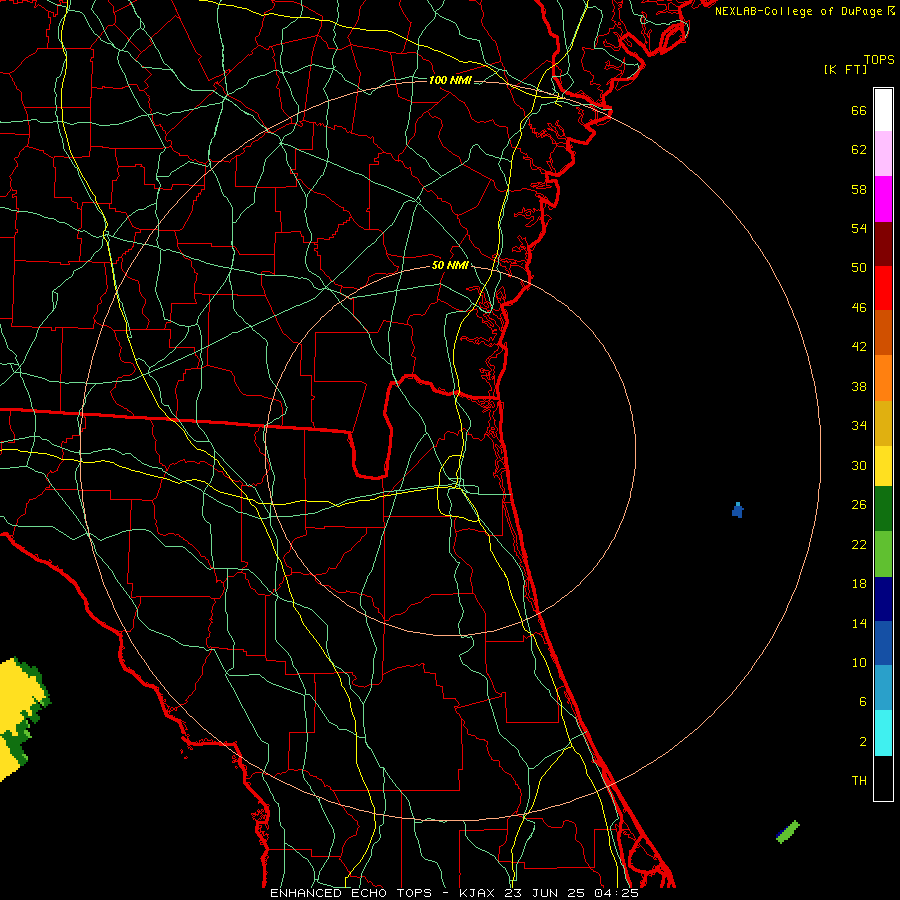
Task: Click the black TH swatch at the legend bottom
Action: [883, 778]
